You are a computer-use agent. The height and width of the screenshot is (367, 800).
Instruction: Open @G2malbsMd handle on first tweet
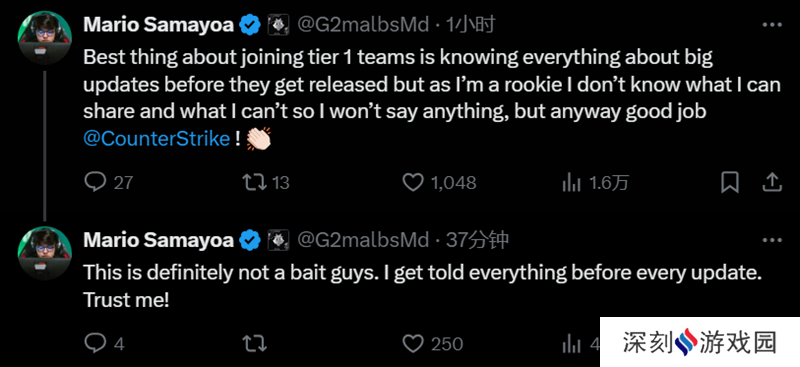tap(363, 25)
